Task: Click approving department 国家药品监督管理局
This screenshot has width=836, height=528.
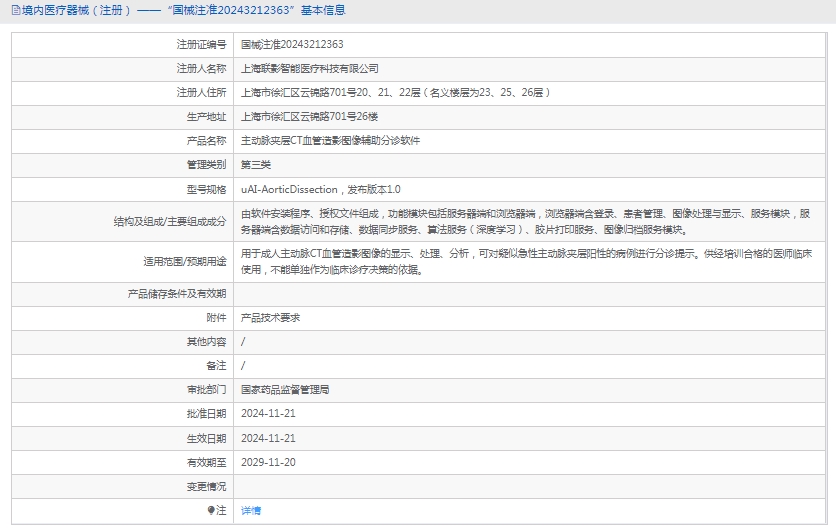Action: (x=285, y=389)
